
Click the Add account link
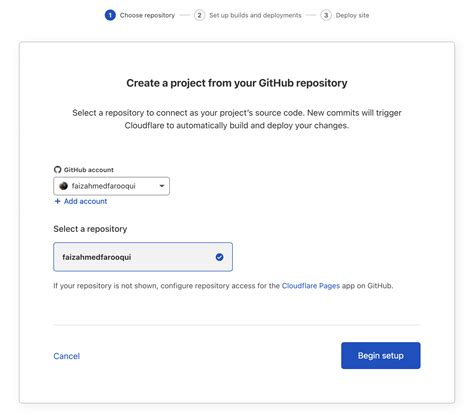tap(81, 201)
